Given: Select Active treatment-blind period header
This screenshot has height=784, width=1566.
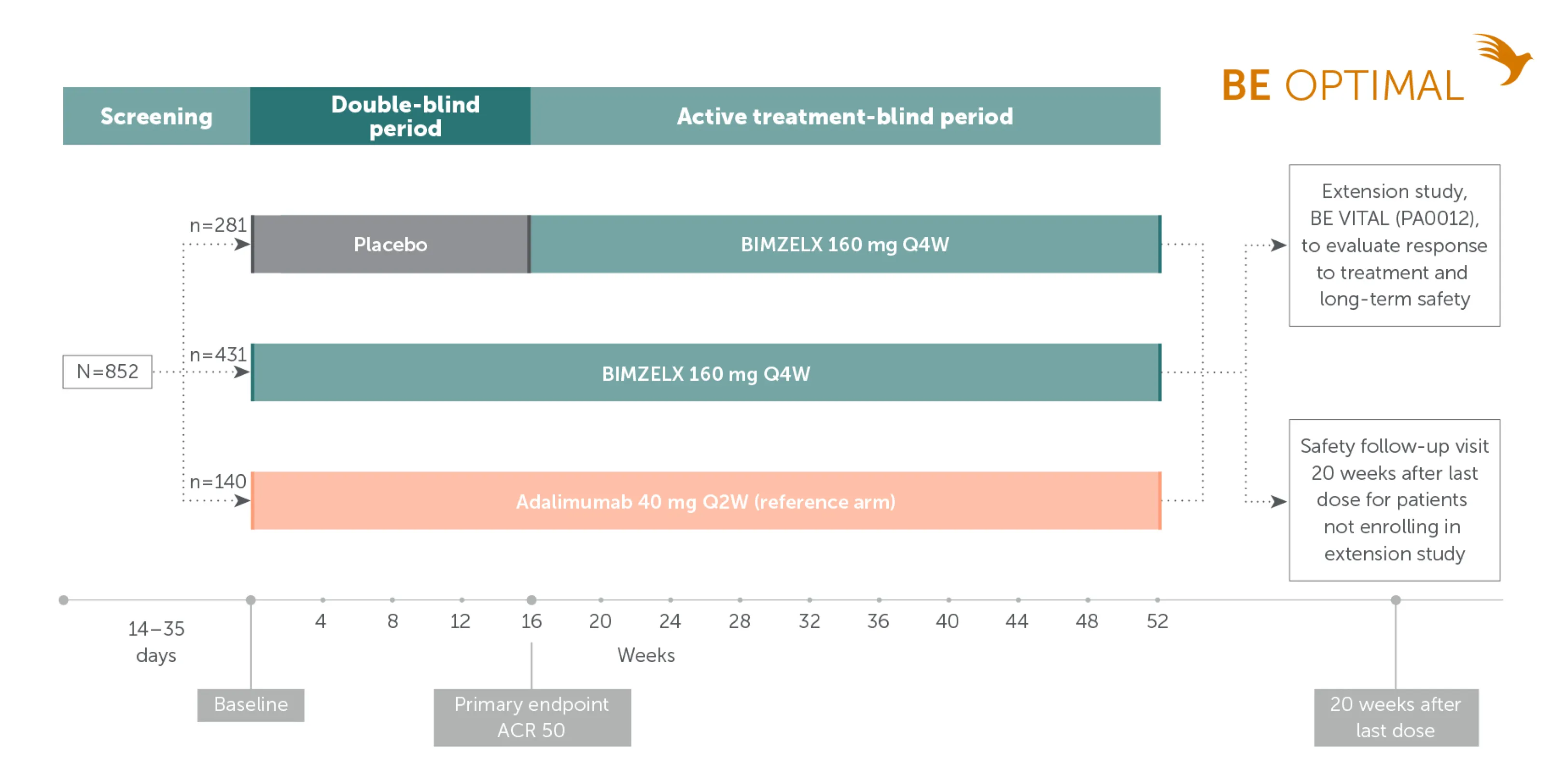Looking at the screenshot, I should coord(844,116).
